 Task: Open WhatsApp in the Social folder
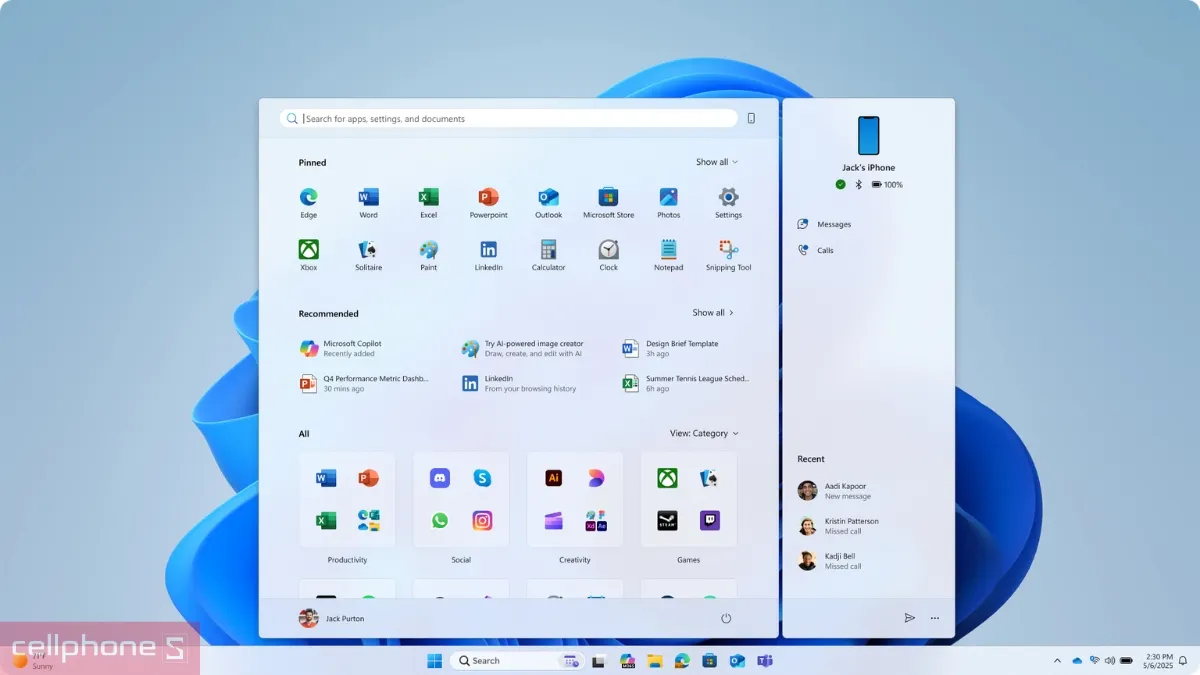pos(439,520)
